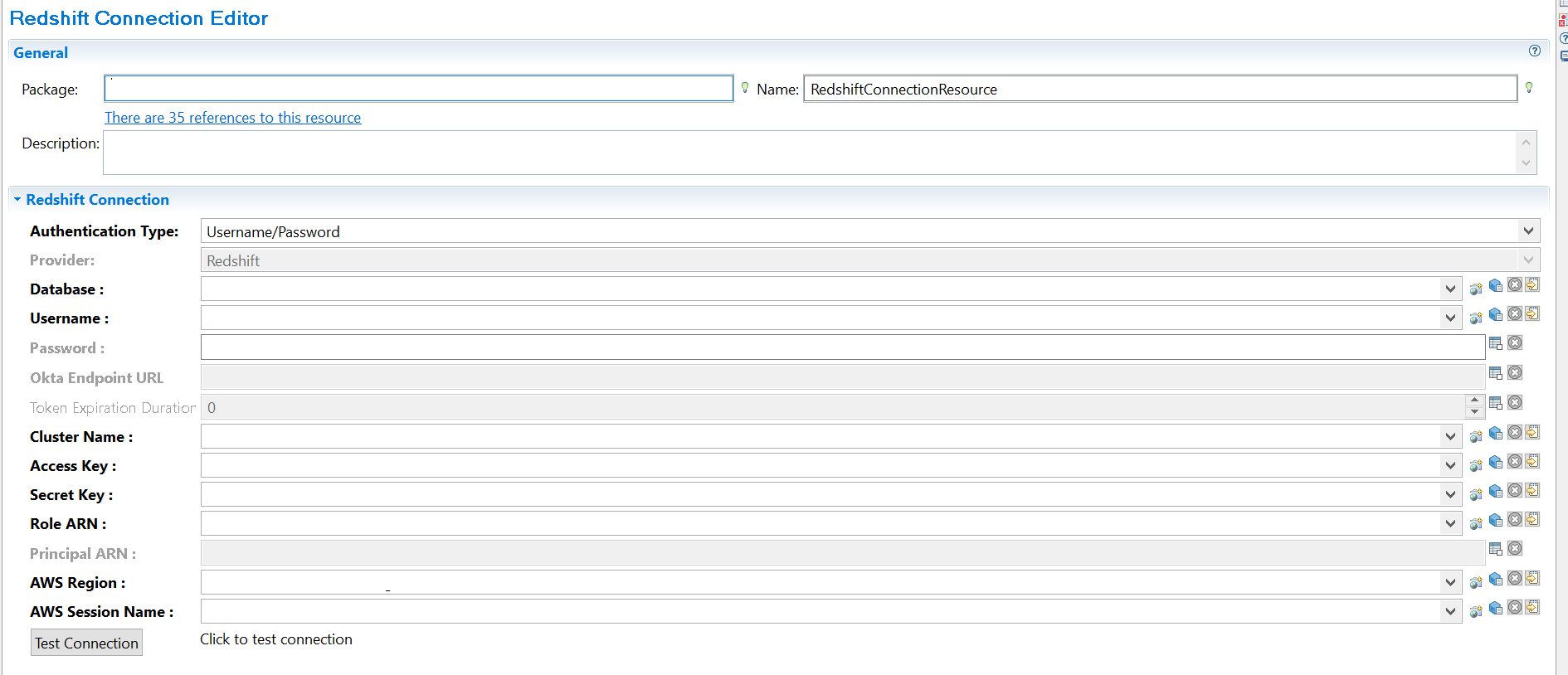Open the Secret Key dropdown arrow
Screen dimensions: 1568x675
tap(1450, 495)
